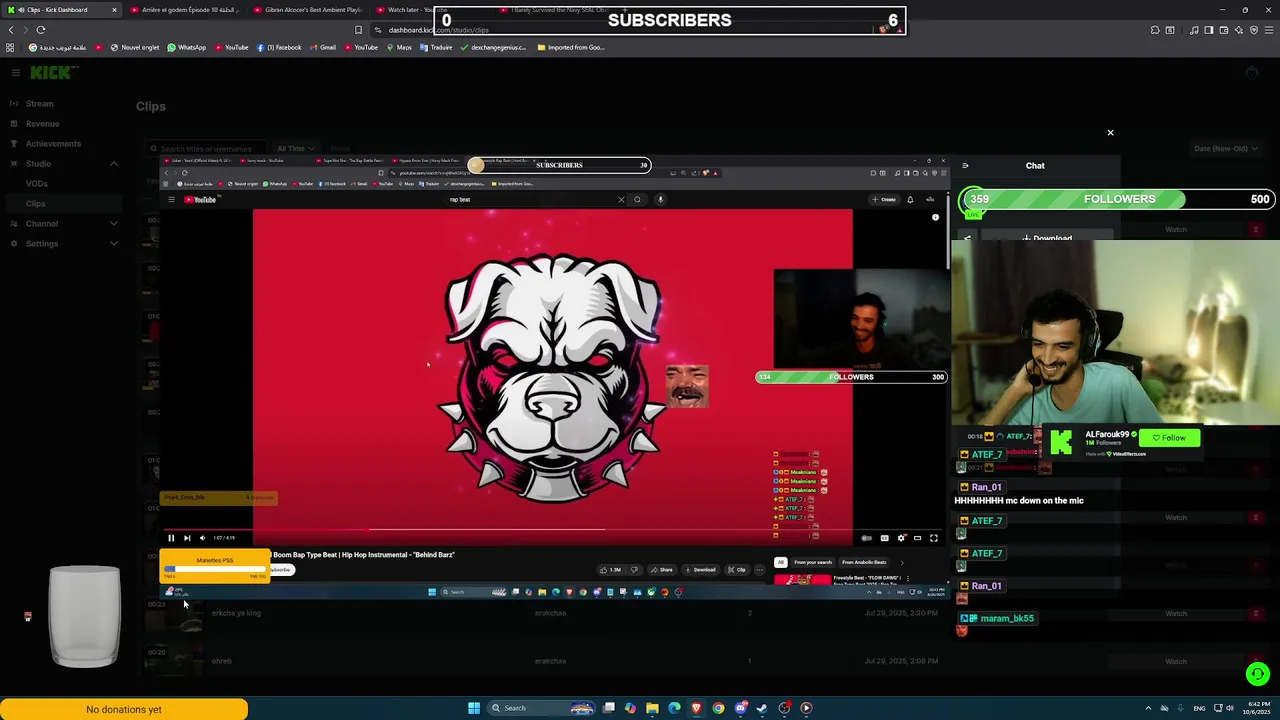1280x720 pixels.
Task: Click the fullscreen icon in video player
Action: click(934, 538)
